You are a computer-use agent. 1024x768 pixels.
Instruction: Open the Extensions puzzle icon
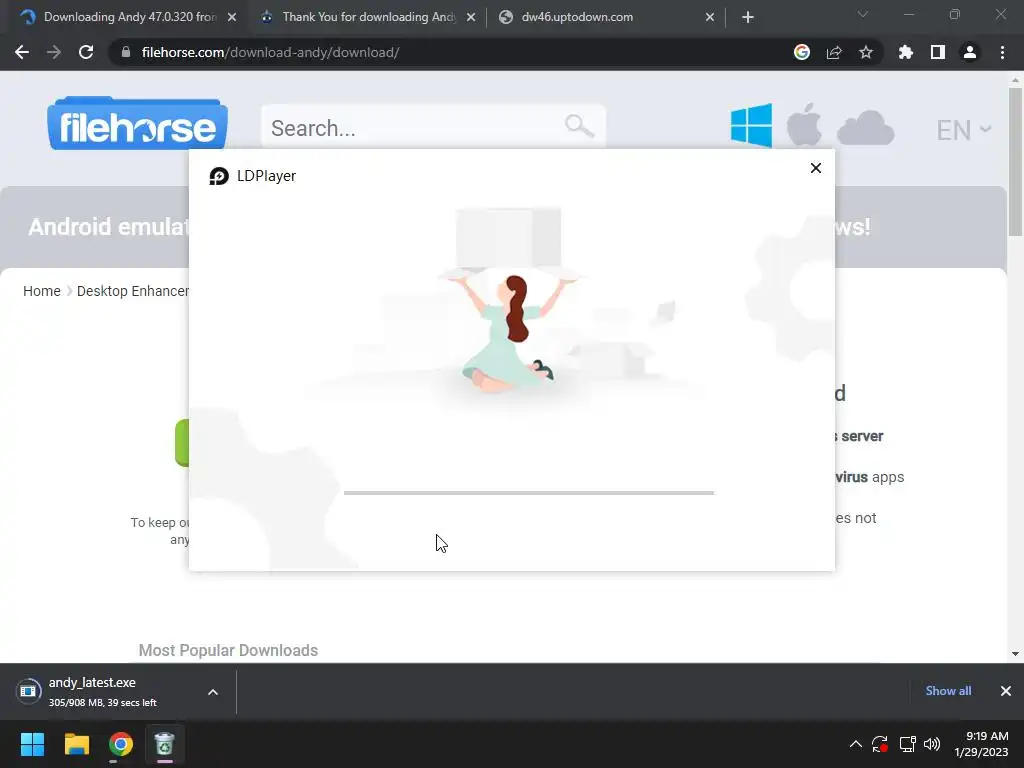click(x=906, y=52)
